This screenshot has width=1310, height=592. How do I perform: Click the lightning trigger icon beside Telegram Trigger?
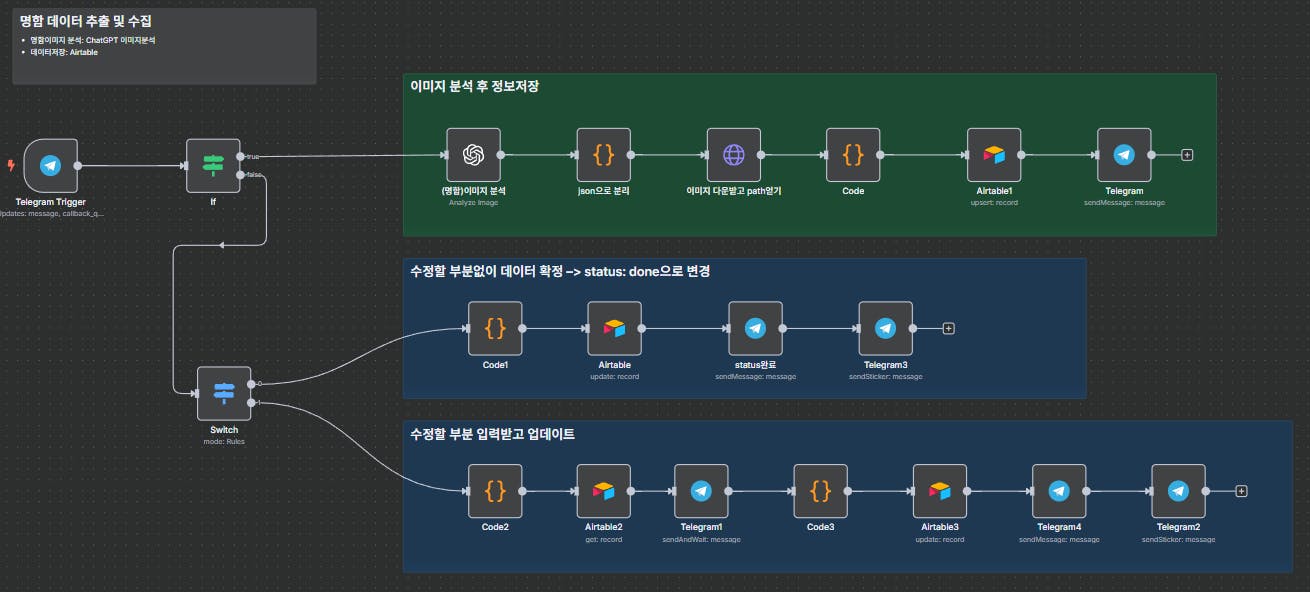point(11,165)
